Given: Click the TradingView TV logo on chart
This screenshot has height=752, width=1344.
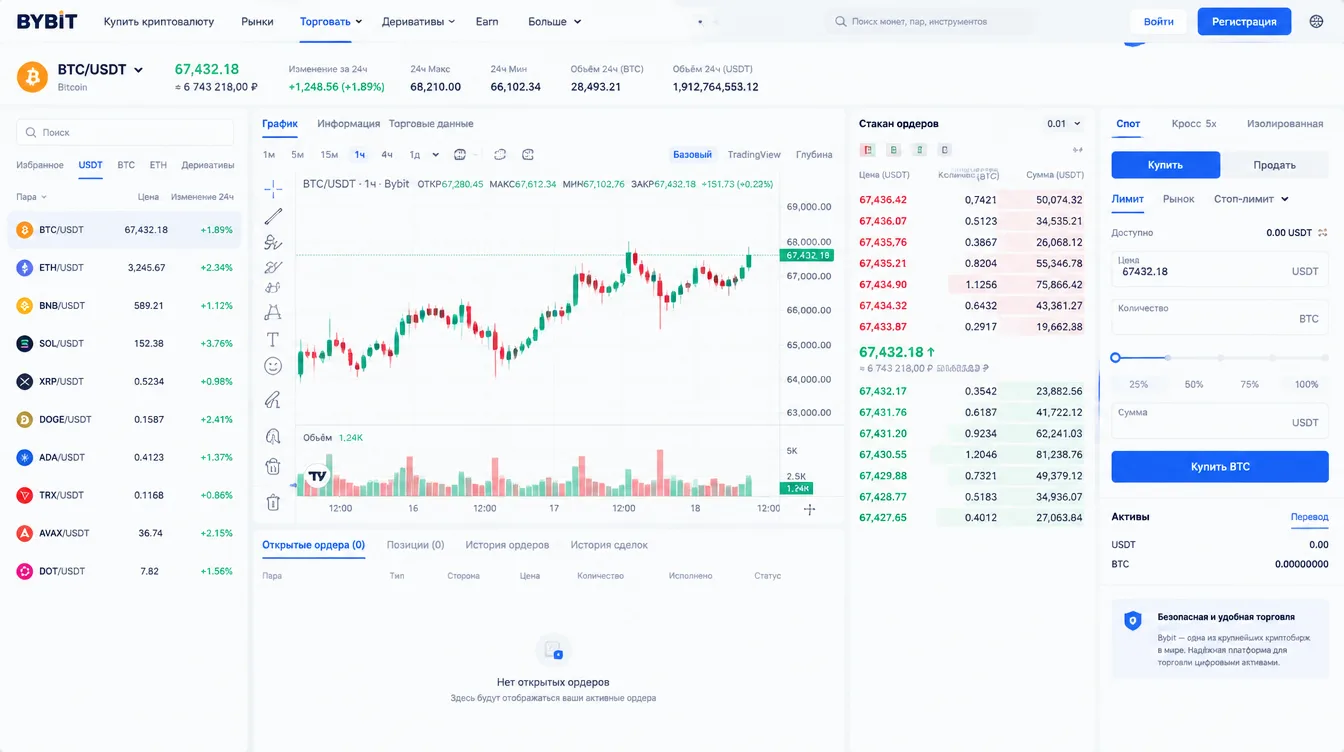Looking at the screenshot, I should tap(318, 477).
